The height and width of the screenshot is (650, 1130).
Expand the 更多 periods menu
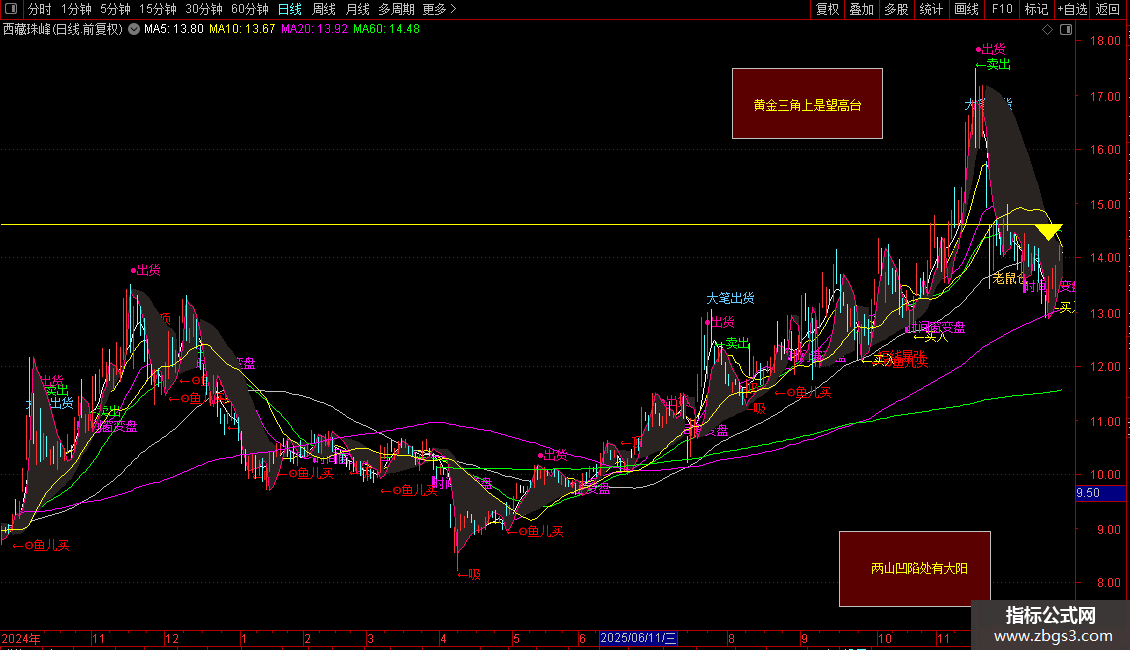pyautogui.click(x=440, y=9)
